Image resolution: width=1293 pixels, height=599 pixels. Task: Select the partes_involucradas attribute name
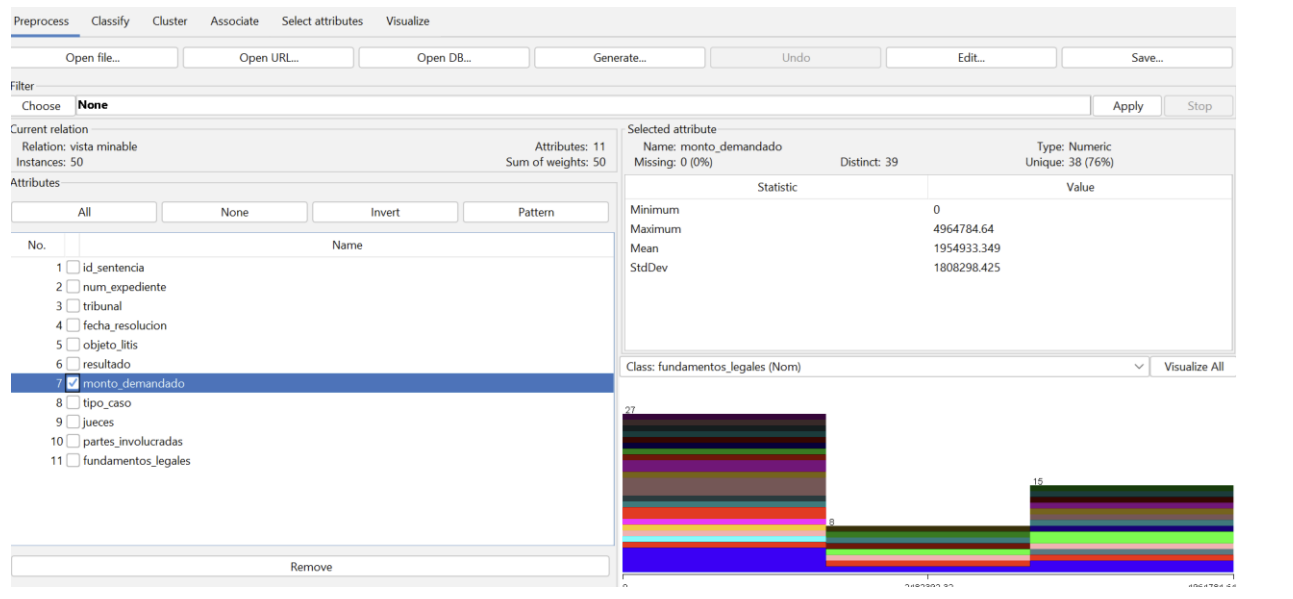[133, 441]
